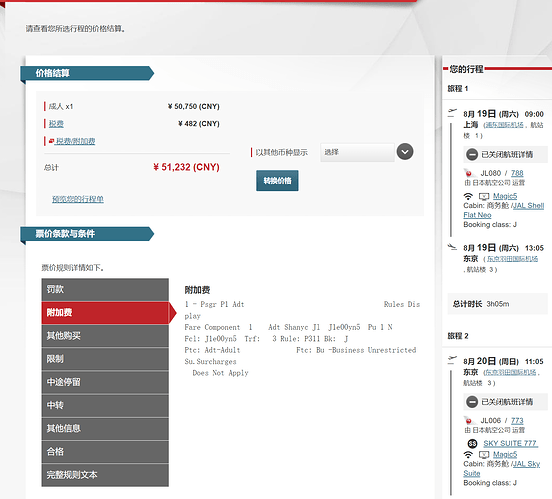Open the itinerary preview link below the total
This screenshot has width=552, height=499.
[x=78, y=199]
